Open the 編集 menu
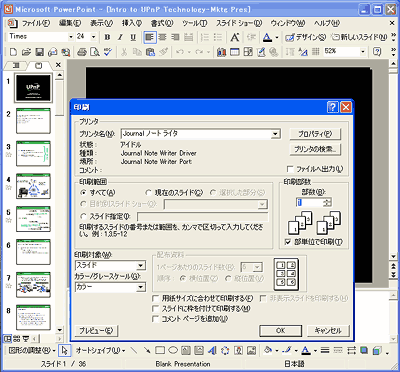Screen dimensions: 400x372 click(70, 23)
